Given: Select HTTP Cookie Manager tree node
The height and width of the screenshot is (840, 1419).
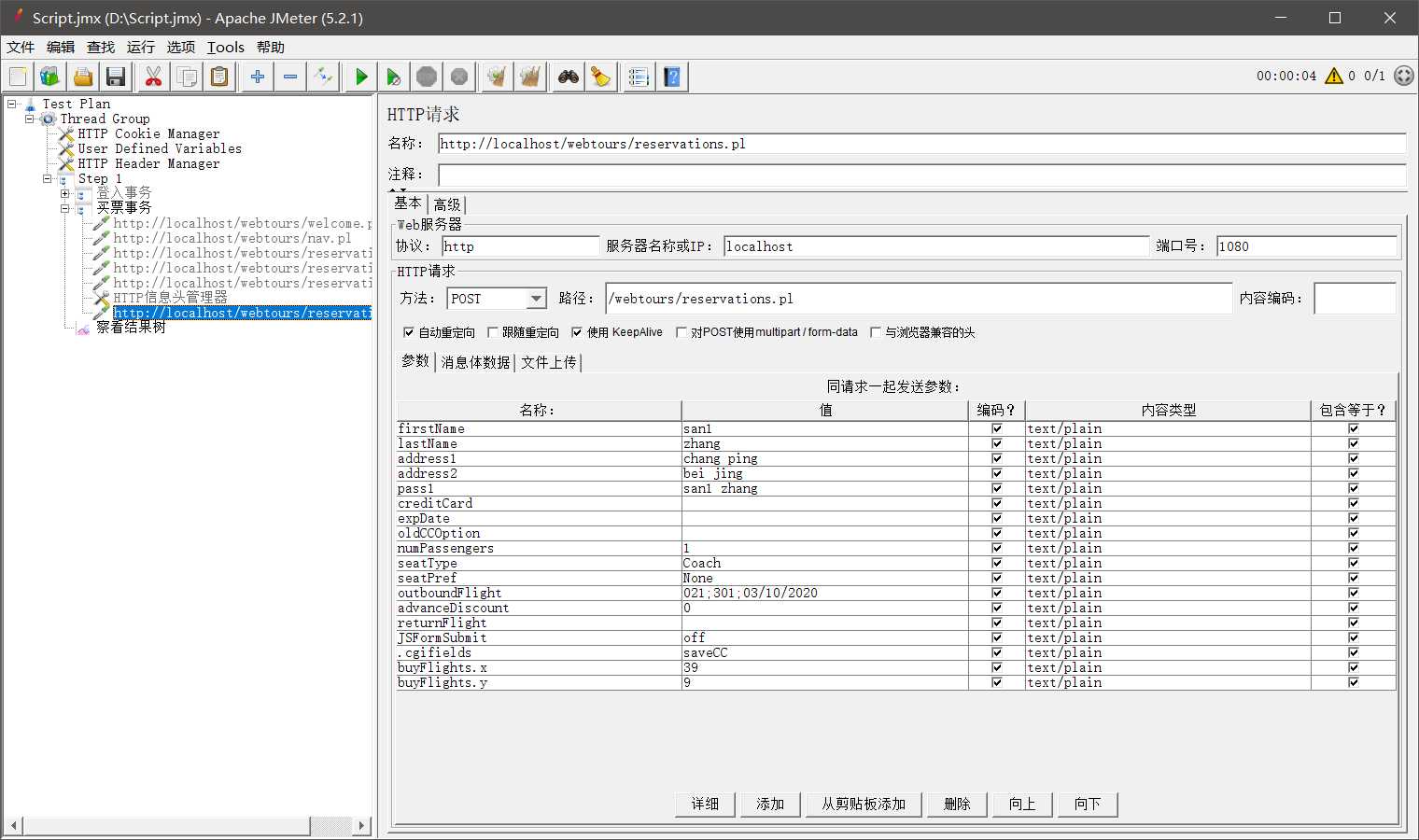Looking at the screenshot, I should 148,133.
